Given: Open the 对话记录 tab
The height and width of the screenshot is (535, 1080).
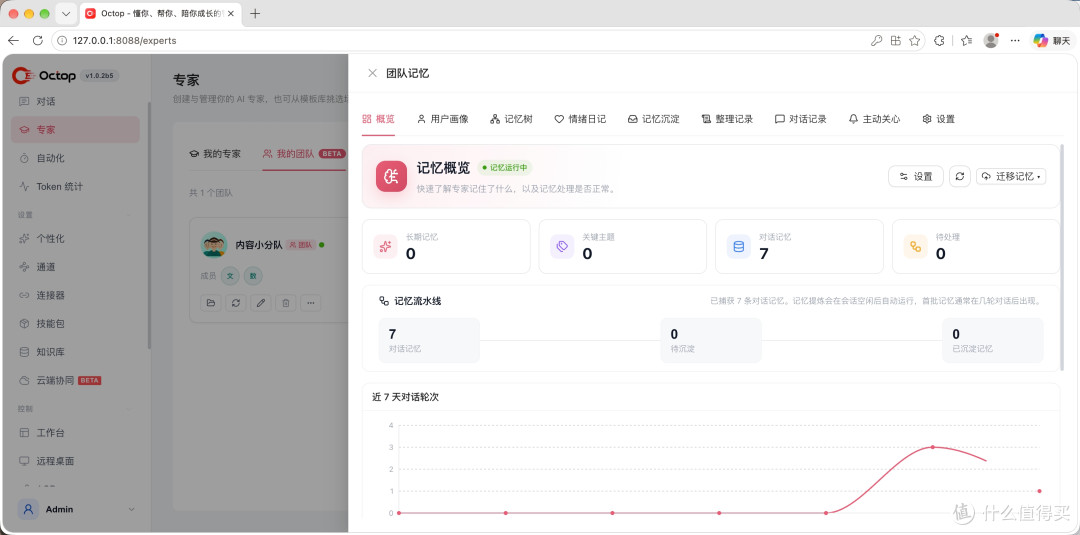Looking at the screenshot, I should (x=800, y=118).
